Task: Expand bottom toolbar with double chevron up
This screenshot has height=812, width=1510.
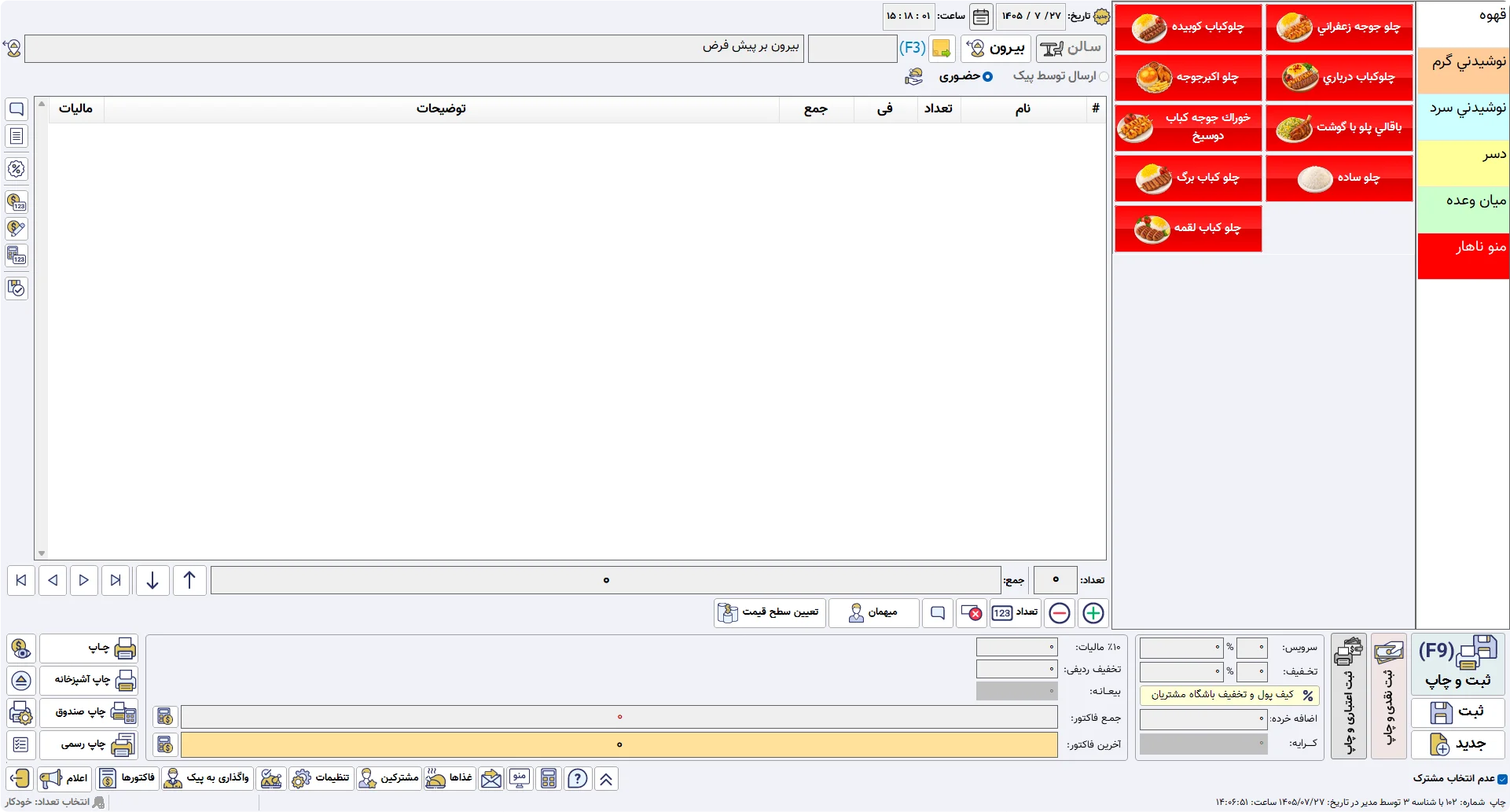Action: [x=606, y=779]
